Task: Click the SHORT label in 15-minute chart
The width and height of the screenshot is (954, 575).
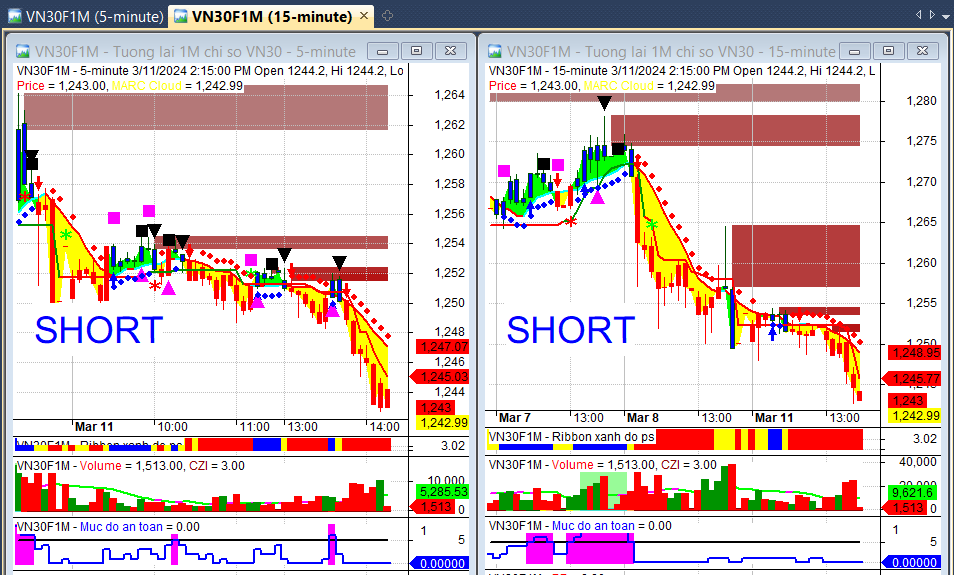Action: pyautogui.click(x=571, y=330)
